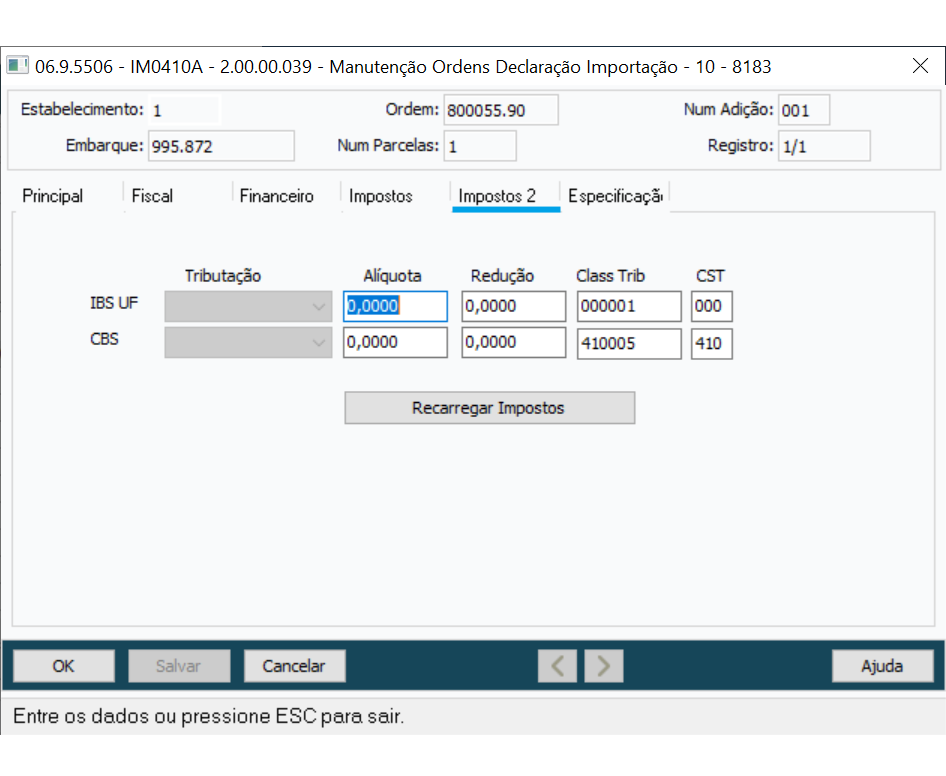The width and height of the screenshot is (946, 776).
Task: Edit IBS UF Class Trib 000001 field
Action: point(629,307)
